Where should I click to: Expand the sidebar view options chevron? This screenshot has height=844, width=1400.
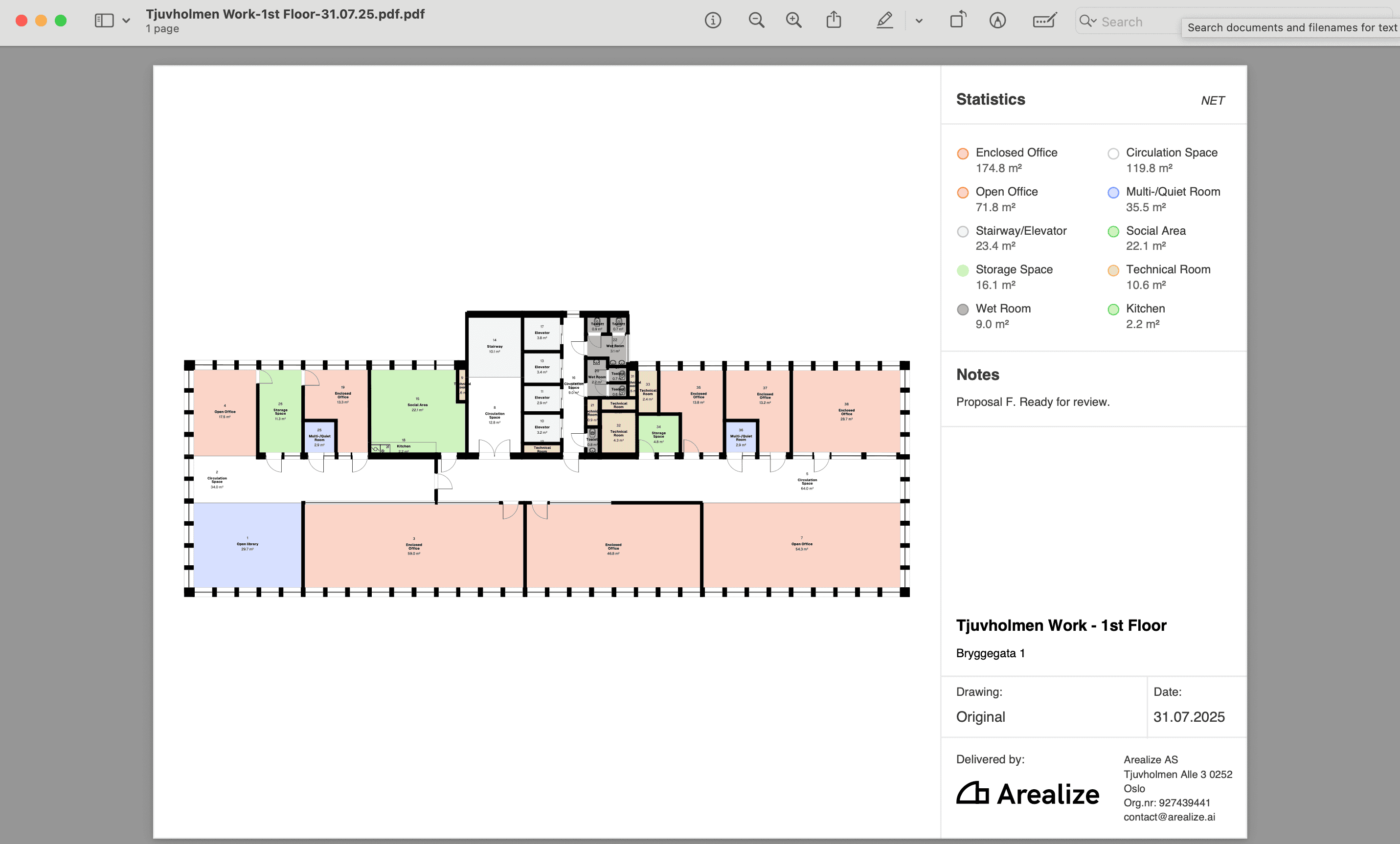126,21
